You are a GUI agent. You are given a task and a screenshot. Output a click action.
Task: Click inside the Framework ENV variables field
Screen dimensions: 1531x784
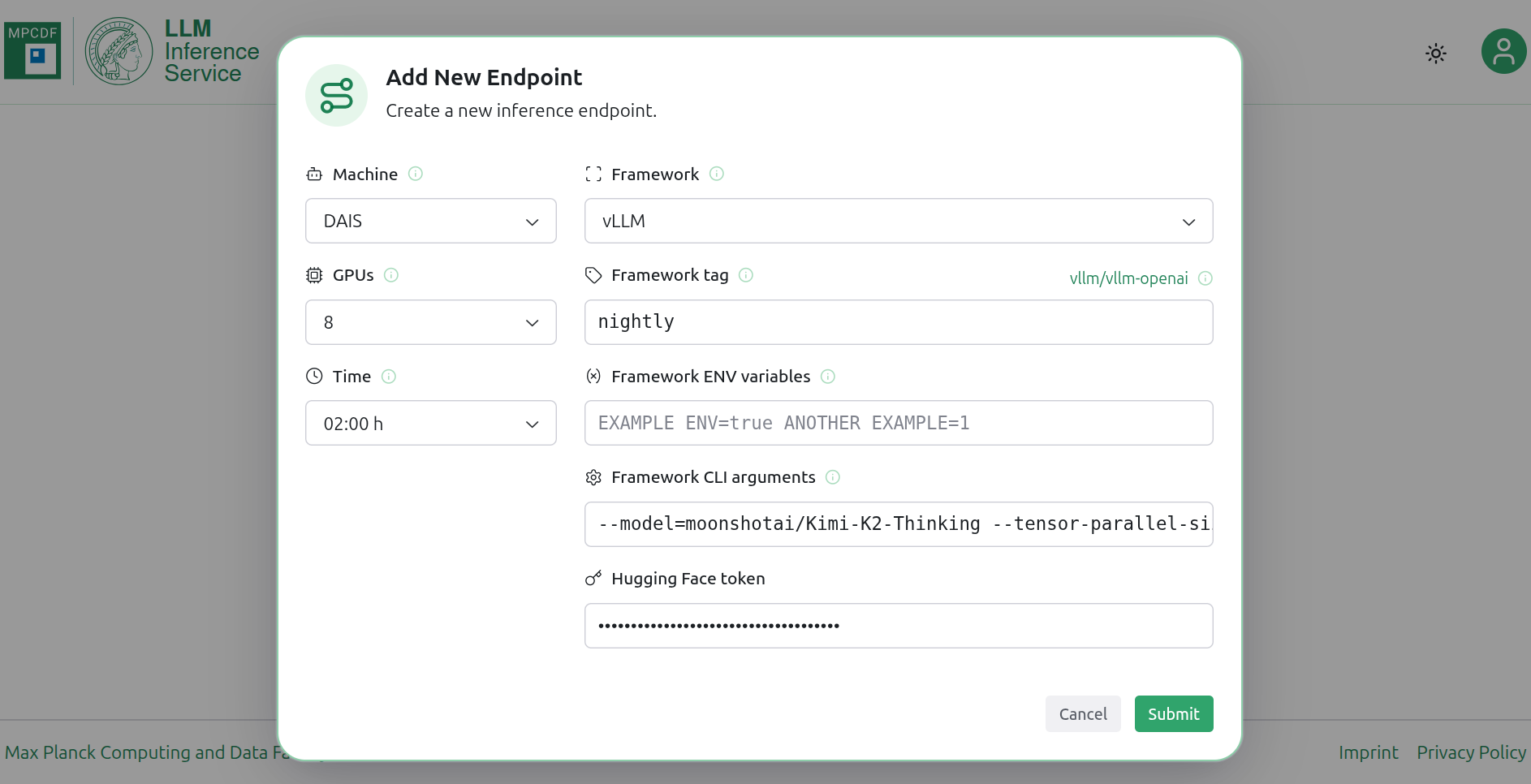(x=898, y=423)
